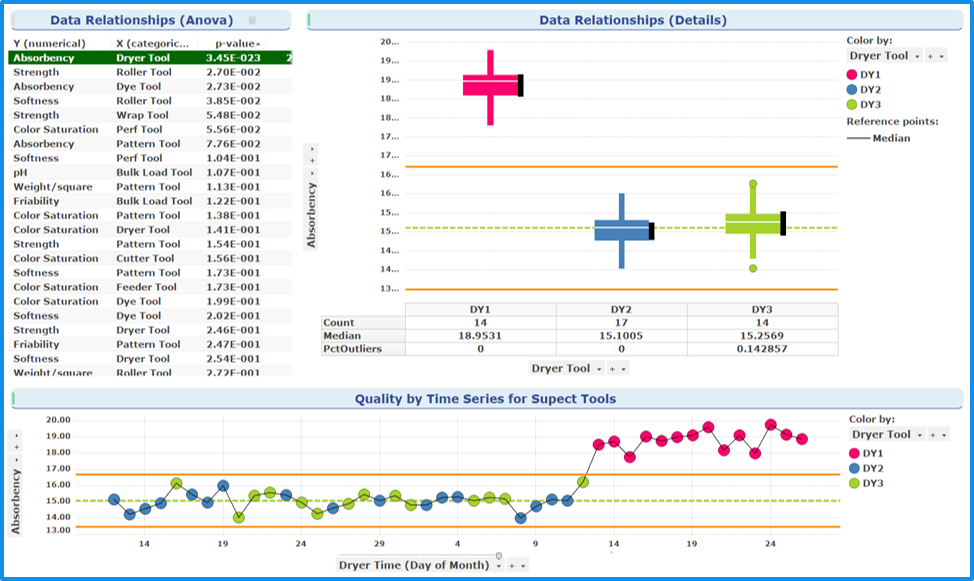Viewport: 974px width, 581px height.
Task: Click DY1 median value 18.9531 in stats table
Action: pyautogui.click(x=480, y=336)
